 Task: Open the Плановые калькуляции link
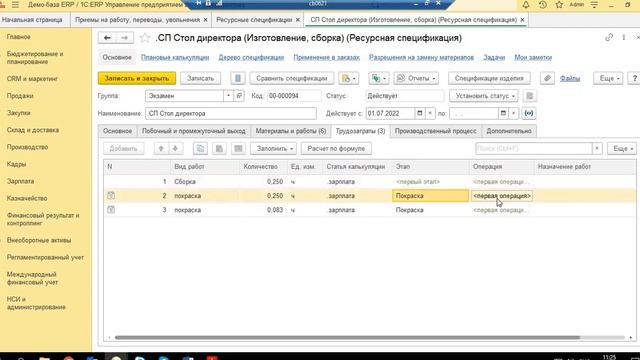175,58
